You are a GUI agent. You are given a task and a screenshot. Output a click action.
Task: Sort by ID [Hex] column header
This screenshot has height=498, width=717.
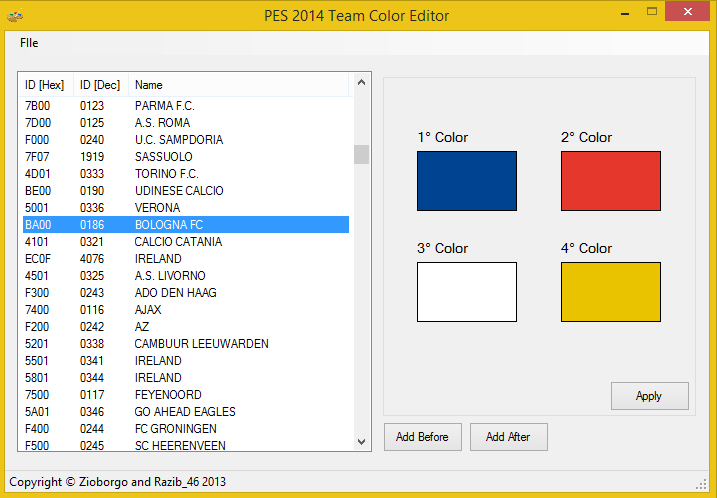pyautogui.click(x=45, y=85)
